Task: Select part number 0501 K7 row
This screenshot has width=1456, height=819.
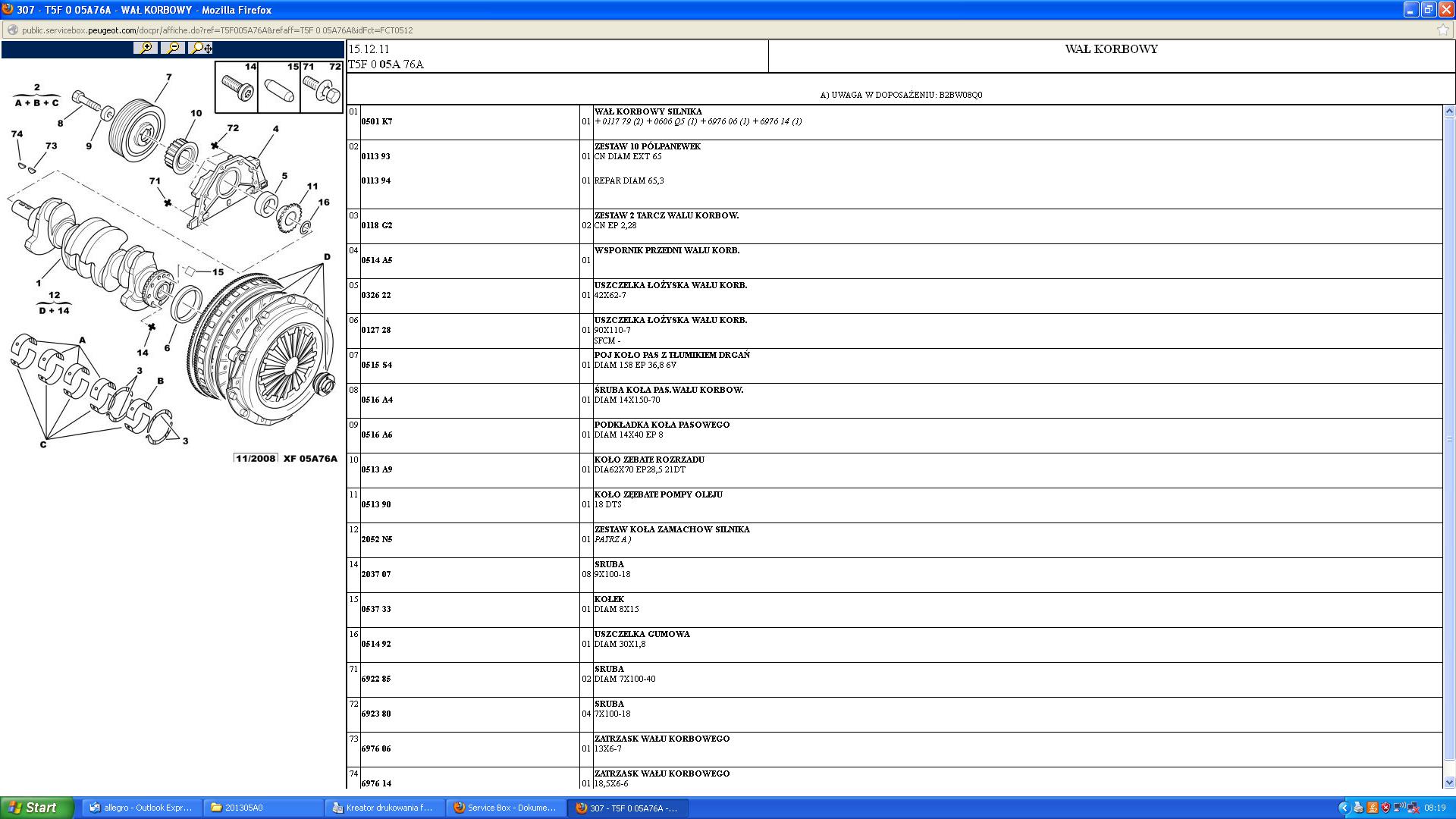Action: [377, 121]
